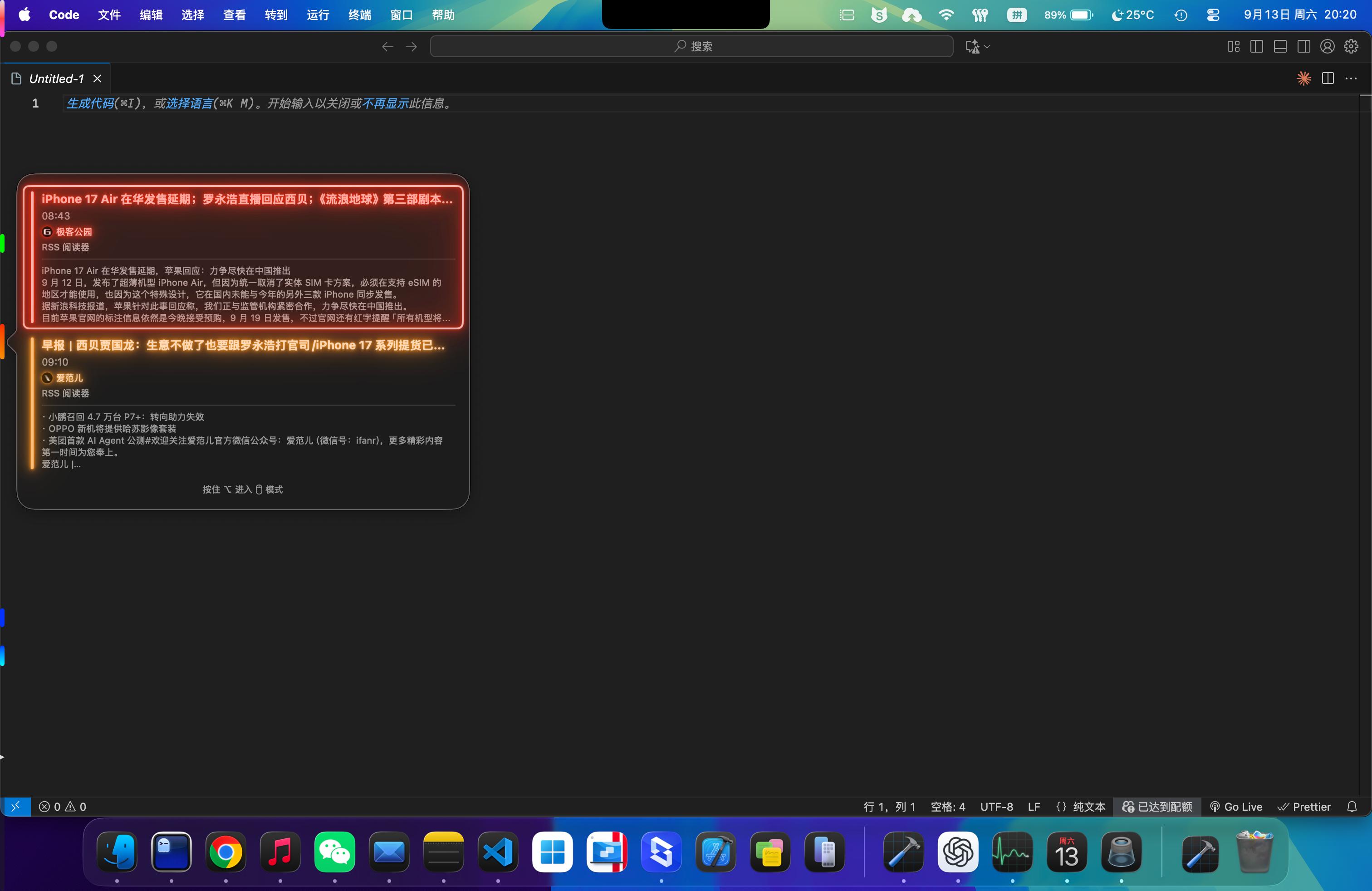
Task: Close the Untitled-1 tab
Action: click(x=98, y=78)
